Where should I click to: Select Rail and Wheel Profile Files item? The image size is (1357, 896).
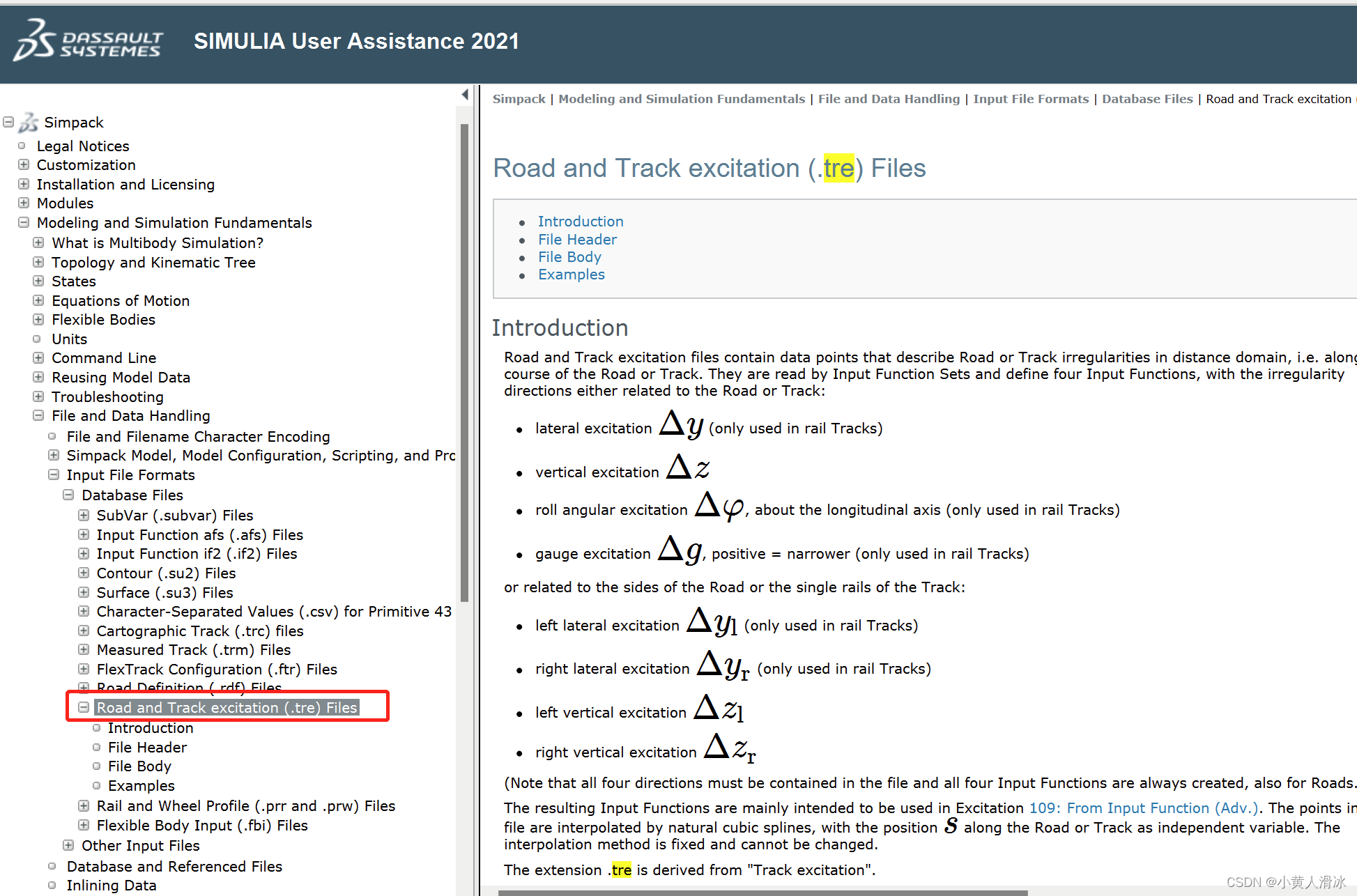tap(245, 806)
